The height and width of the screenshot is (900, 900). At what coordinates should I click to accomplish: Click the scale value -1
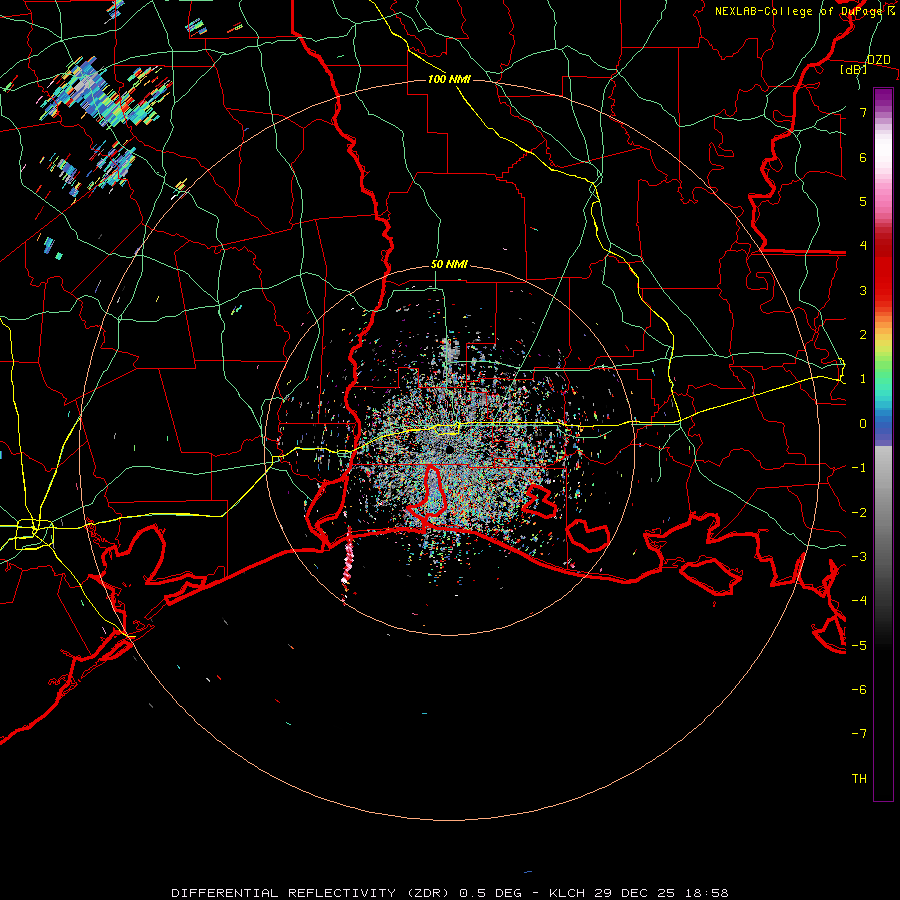[859, 468]
